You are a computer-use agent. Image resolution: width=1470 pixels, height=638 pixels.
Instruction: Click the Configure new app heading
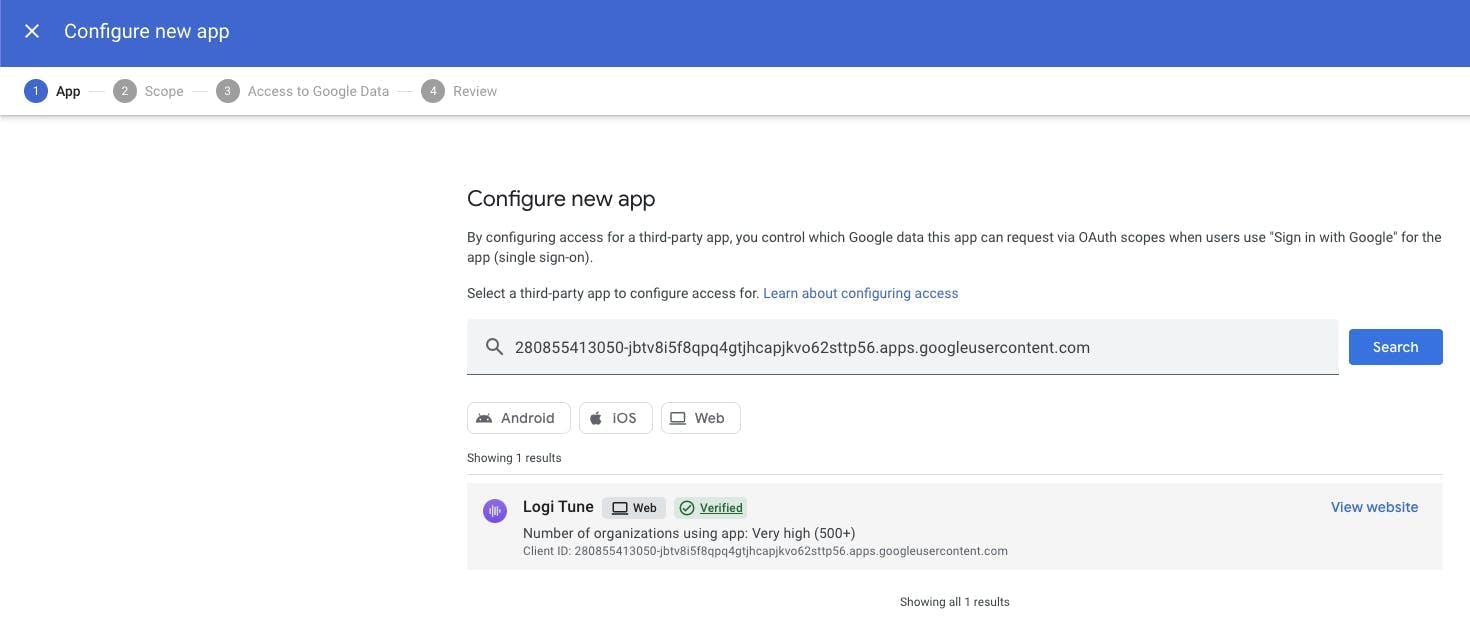(x=561, y=198)
